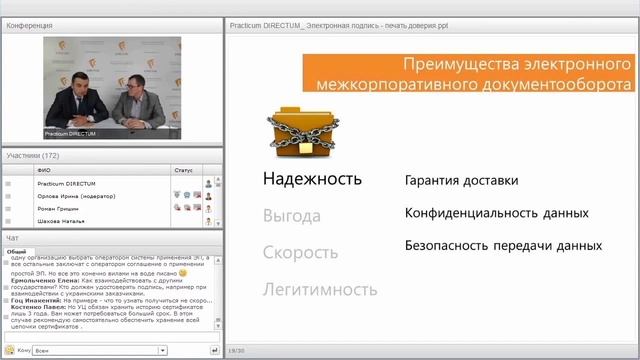
Task: Click the user avatar icon for Practicum DIRECTUM
Action: 209,184
